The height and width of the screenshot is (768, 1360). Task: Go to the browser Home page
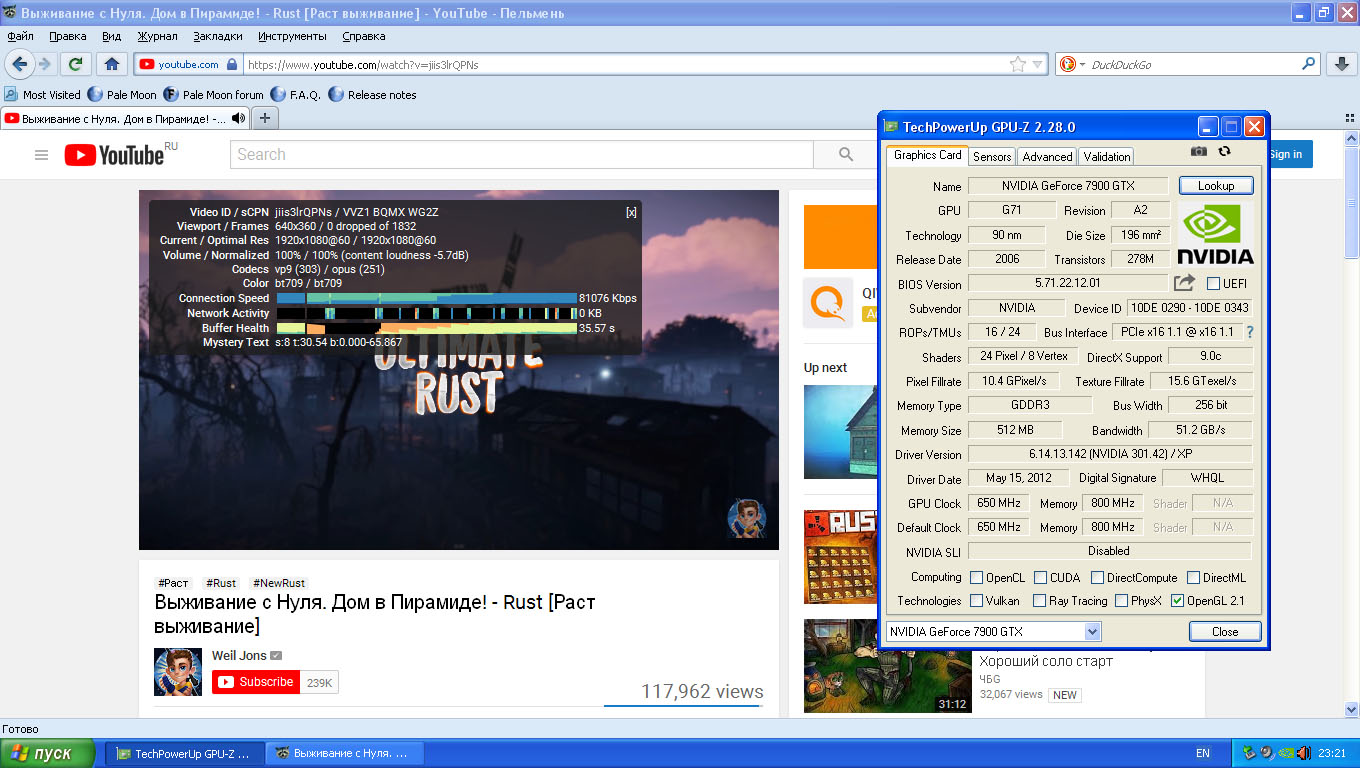(112, 64)
